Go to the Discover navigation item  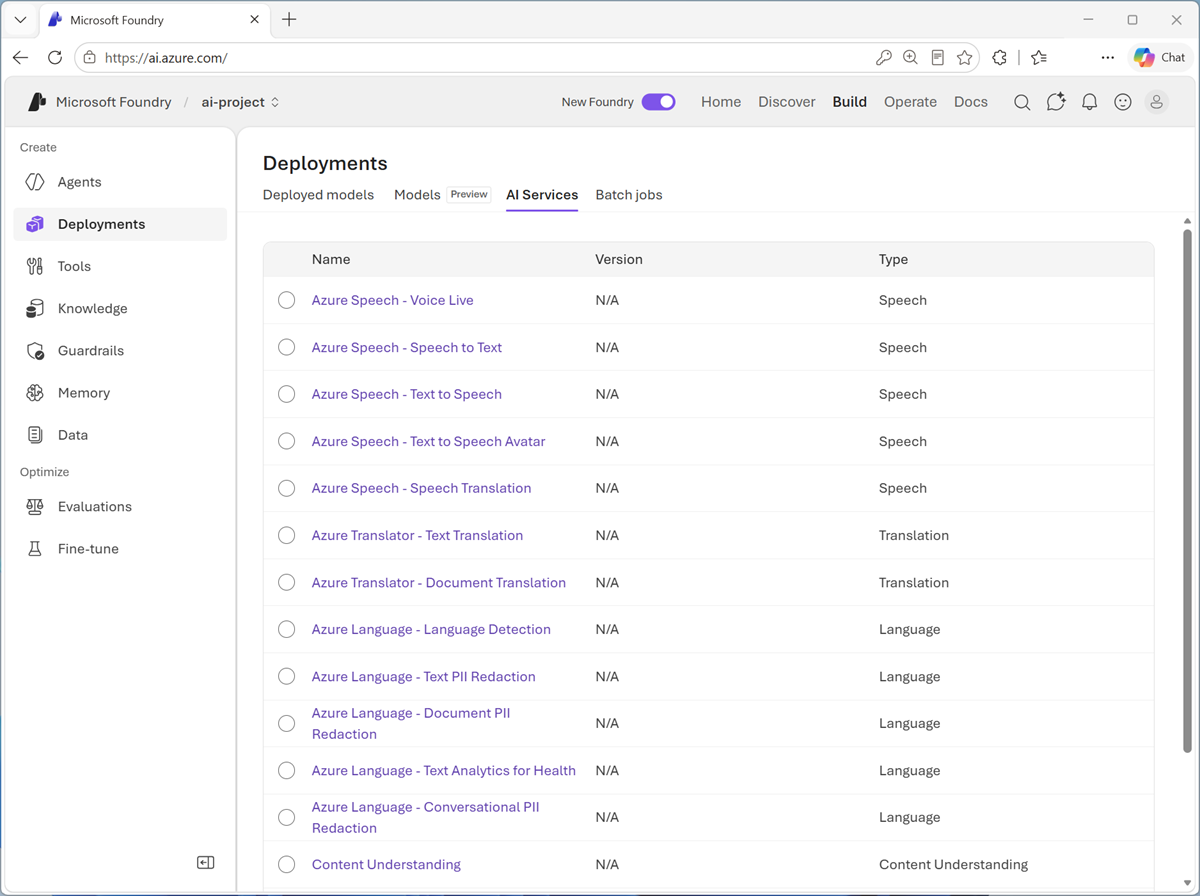[x=787, y=102]
